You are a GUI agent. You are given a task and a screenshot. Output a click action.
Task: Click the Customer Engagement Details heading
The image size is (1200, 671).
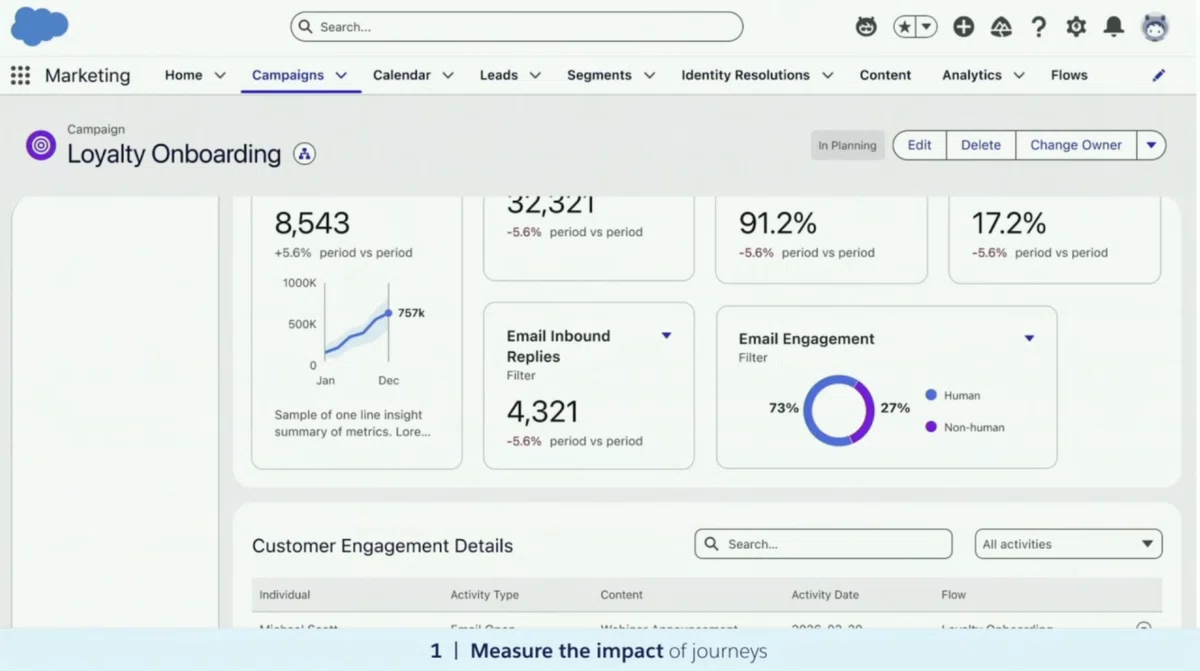(382, 546)
